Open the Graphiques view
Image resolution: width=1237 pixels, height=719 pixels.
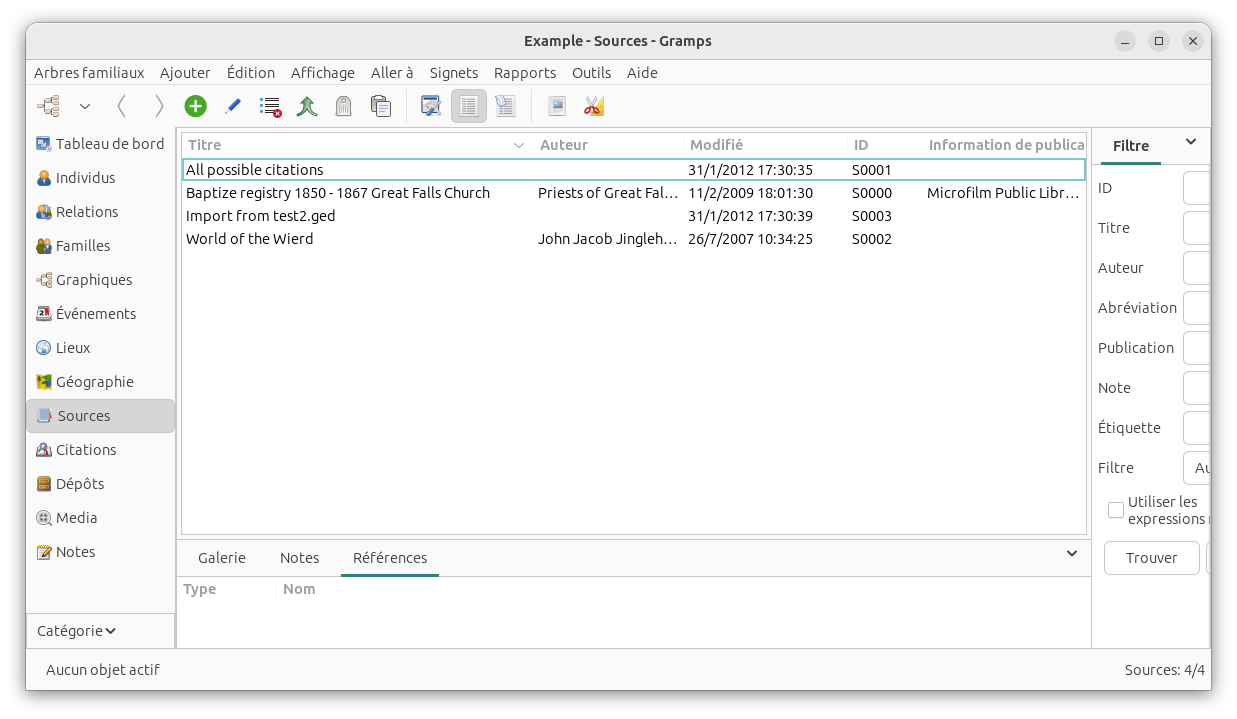pos(100,280)
